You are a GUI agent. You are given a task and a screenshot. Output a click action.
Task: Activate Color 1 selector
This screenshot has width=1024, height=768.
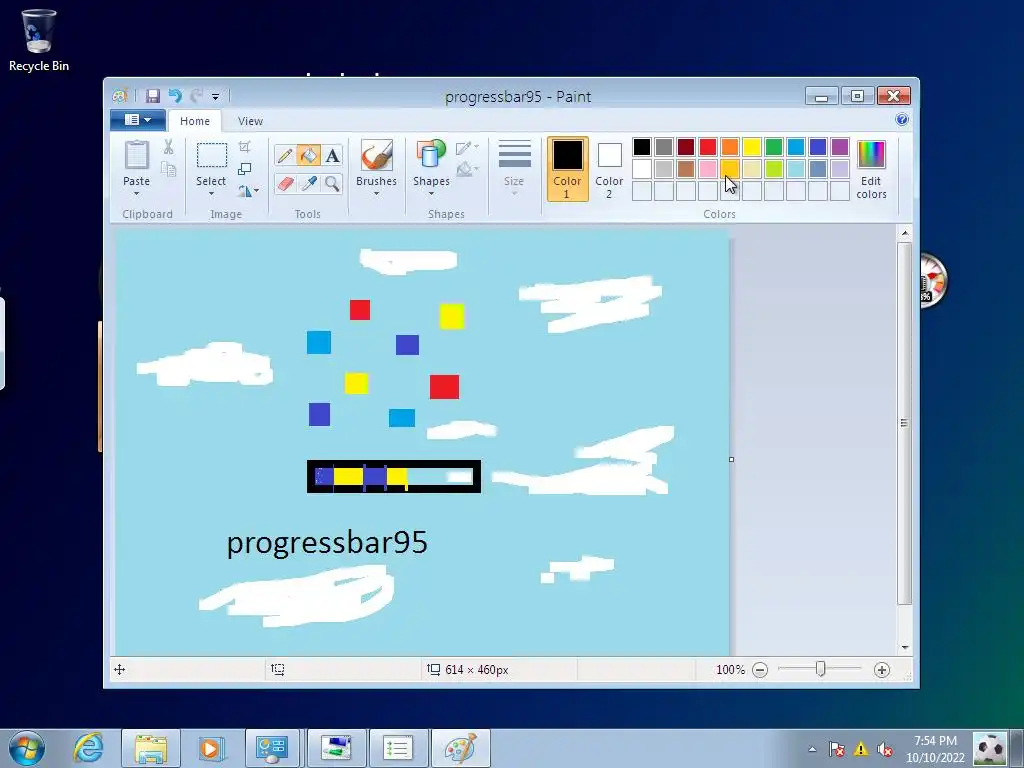tap(567, 168)
